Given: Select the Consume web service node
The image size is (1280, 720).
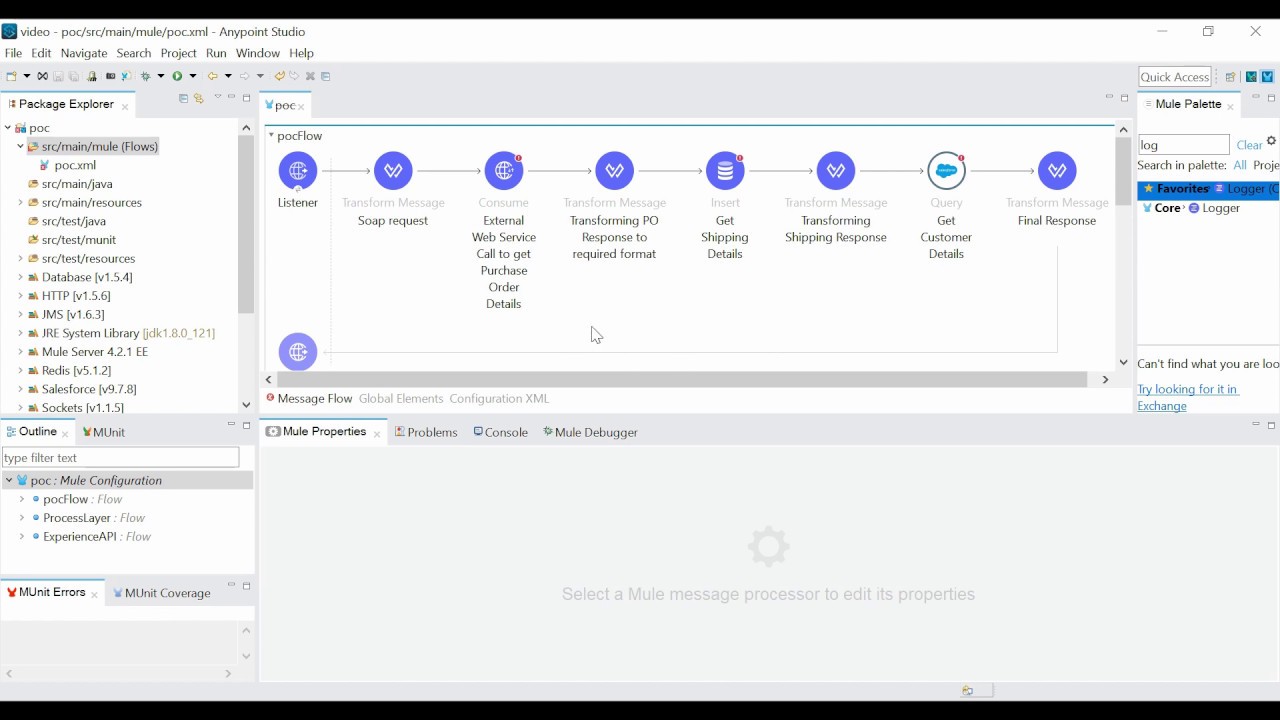Looking at the screenshot, I should (504, 171).
